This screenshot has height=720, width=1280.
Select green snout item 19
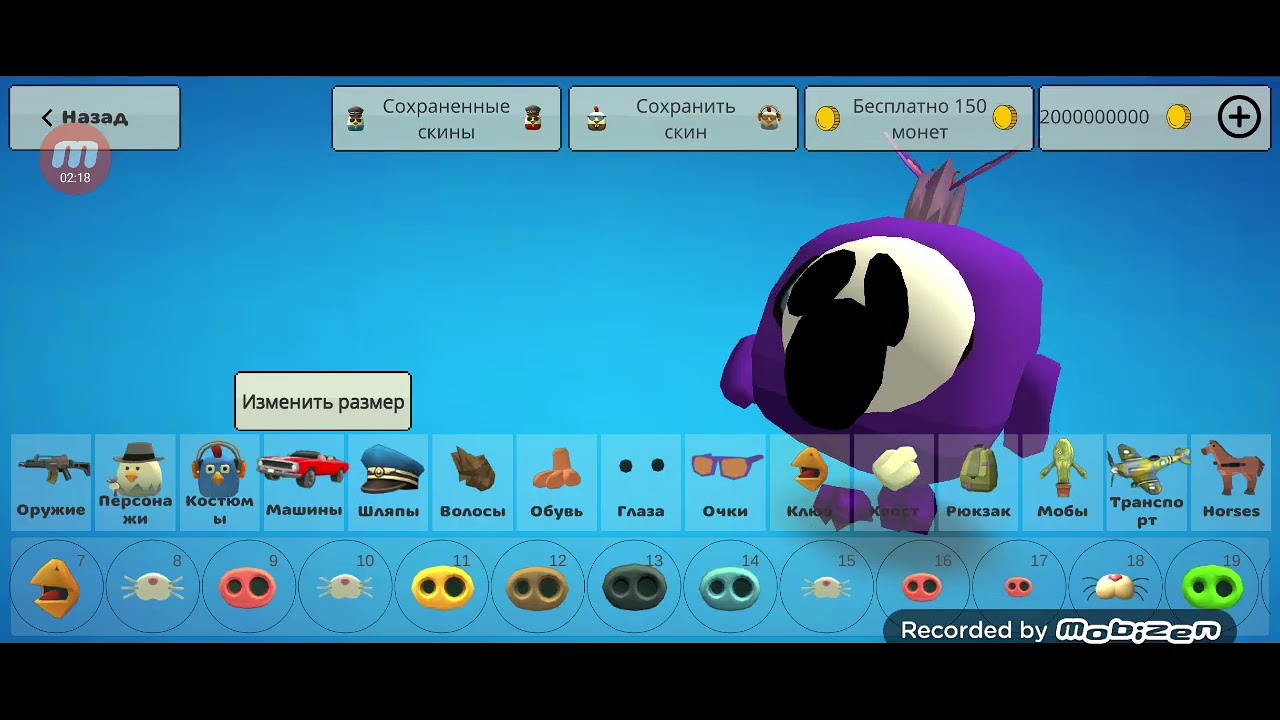[1212, 588]
